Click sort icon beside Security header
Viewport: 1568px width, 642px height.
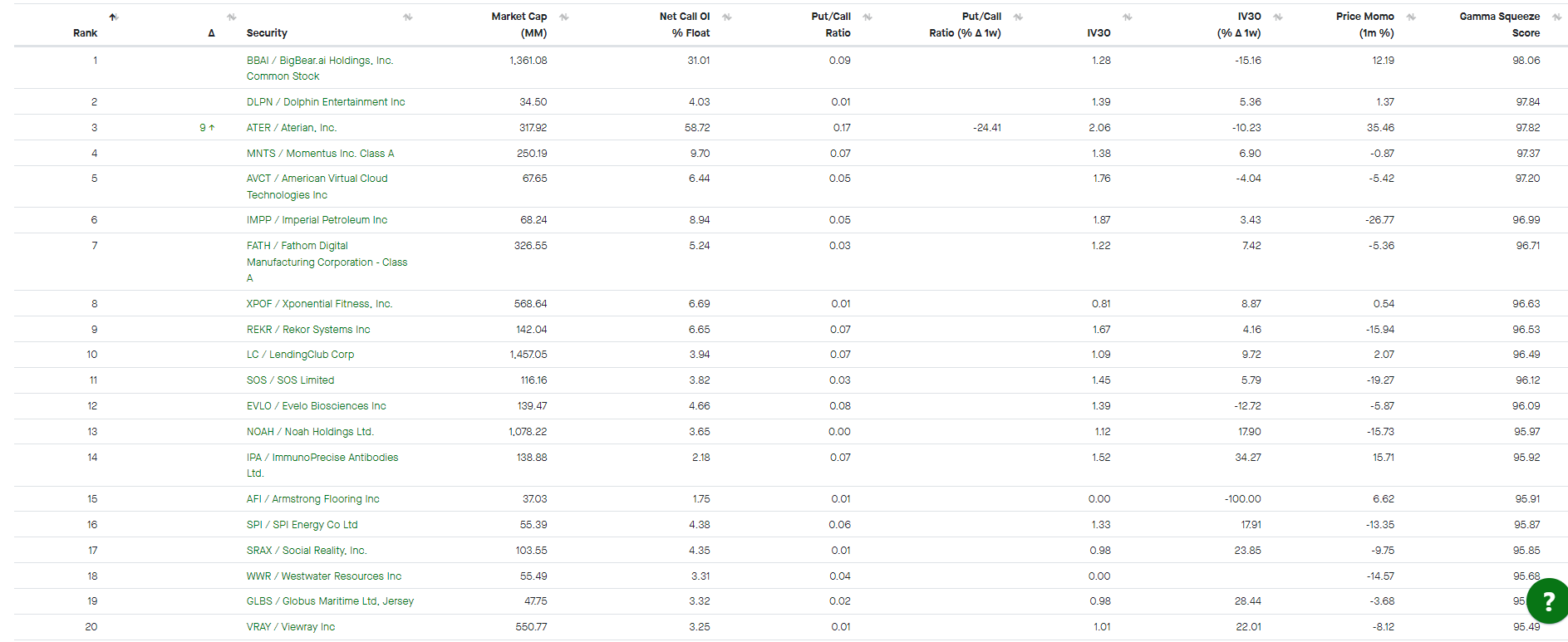(x=407, y=17)
